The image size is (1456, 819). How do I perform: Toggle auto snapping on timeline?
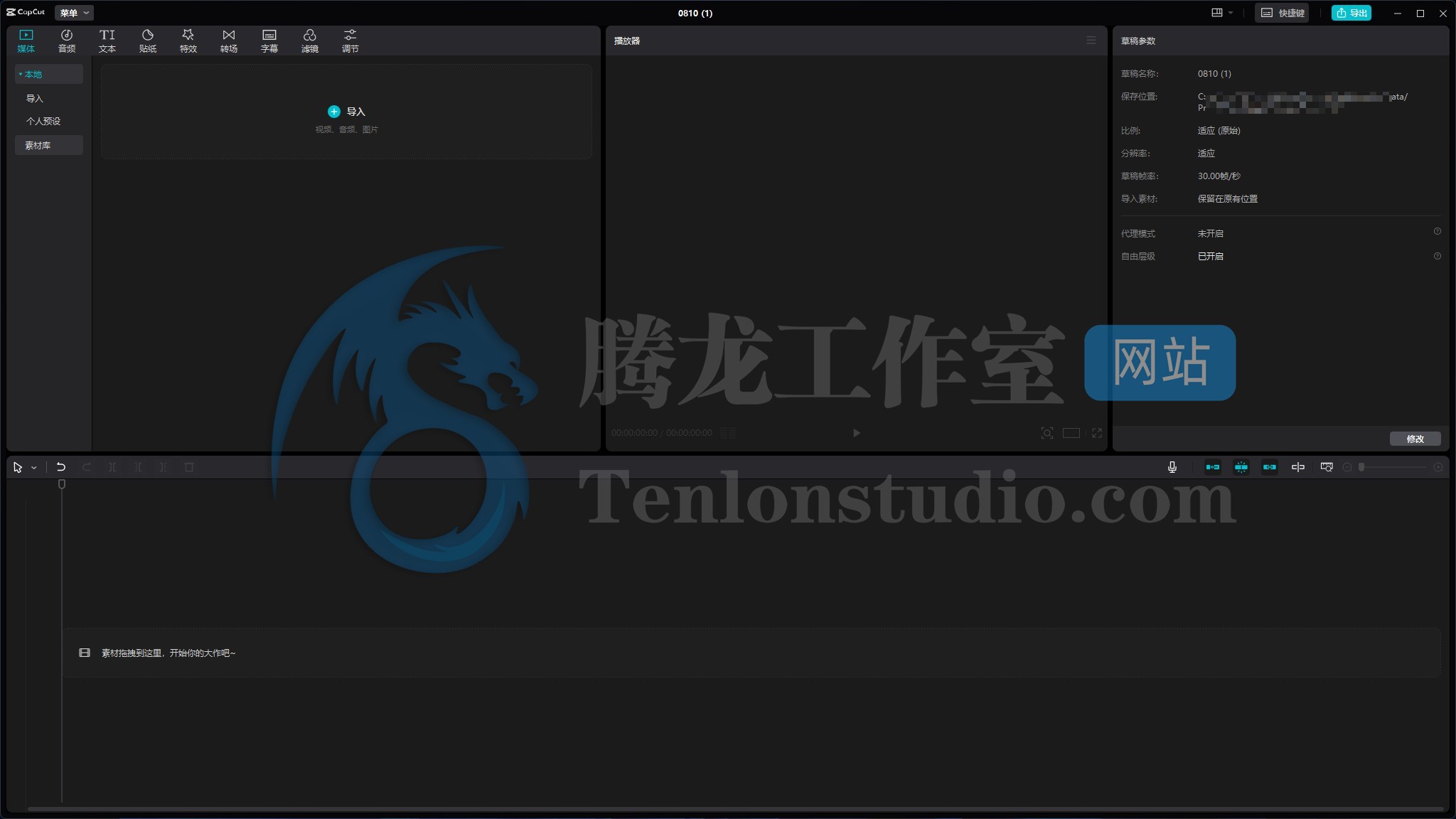click(x=1241, y=467)
